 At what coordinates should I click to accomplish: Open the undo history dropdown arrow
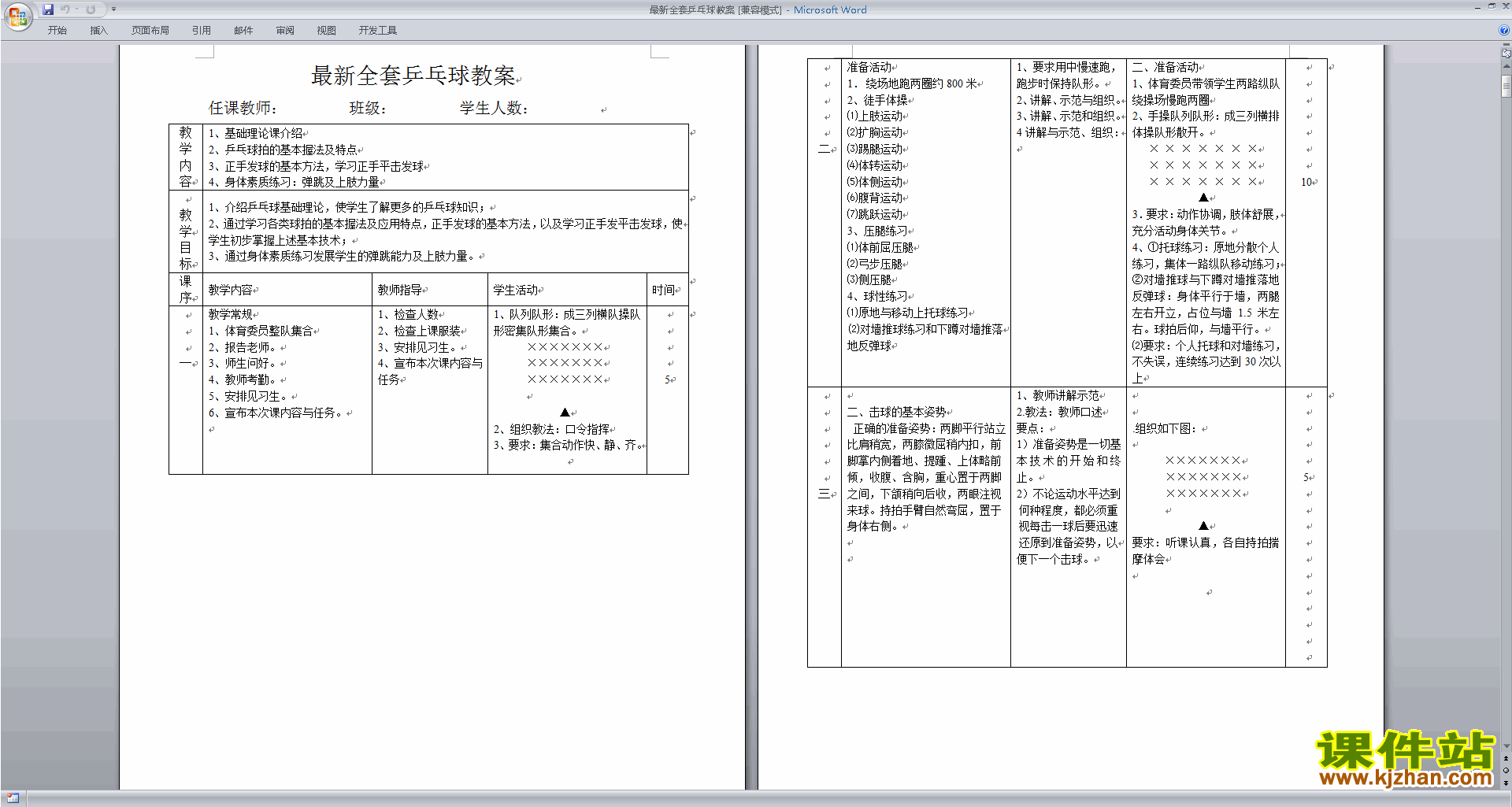76,9
